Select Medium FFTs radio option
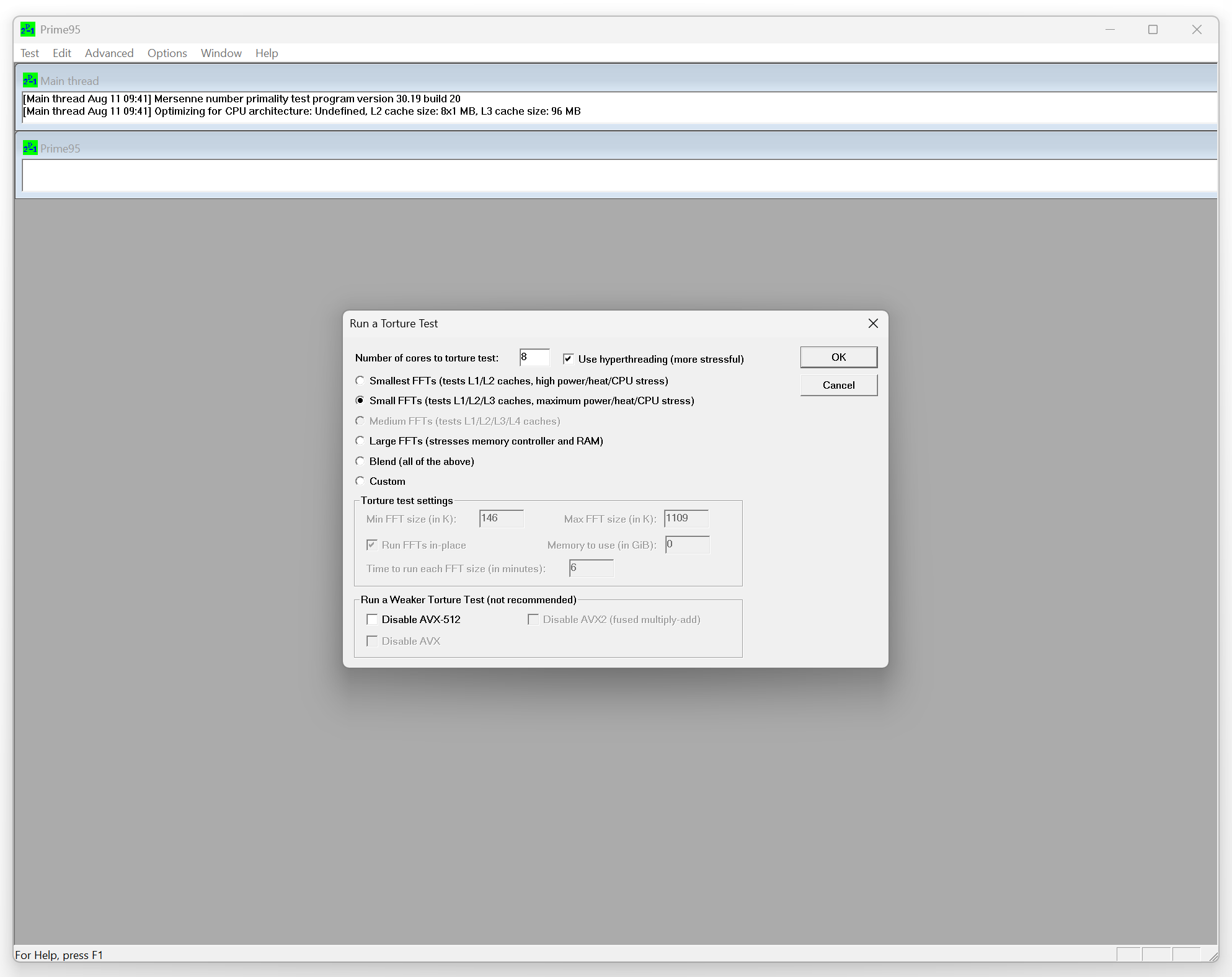 pyautogui.click(x=360, y=421)
